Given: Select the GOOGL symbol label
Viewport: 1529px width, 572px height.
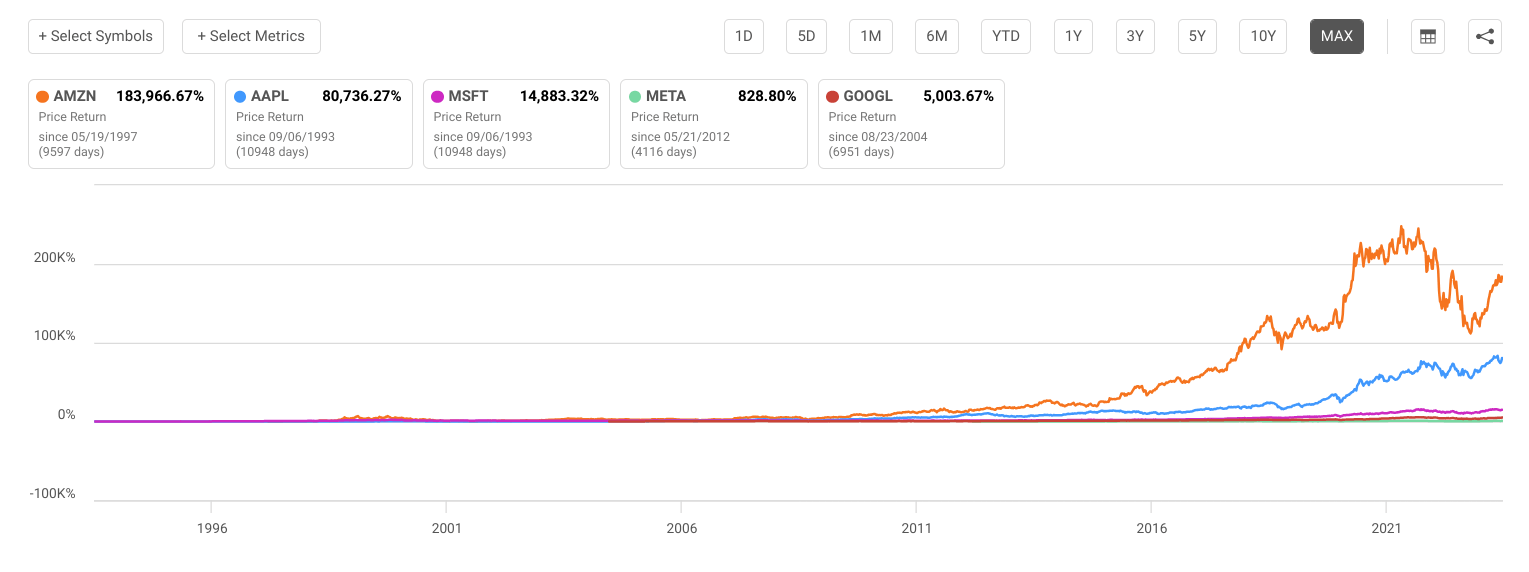Looking at the screenshot, I should (x=868, y=97).
